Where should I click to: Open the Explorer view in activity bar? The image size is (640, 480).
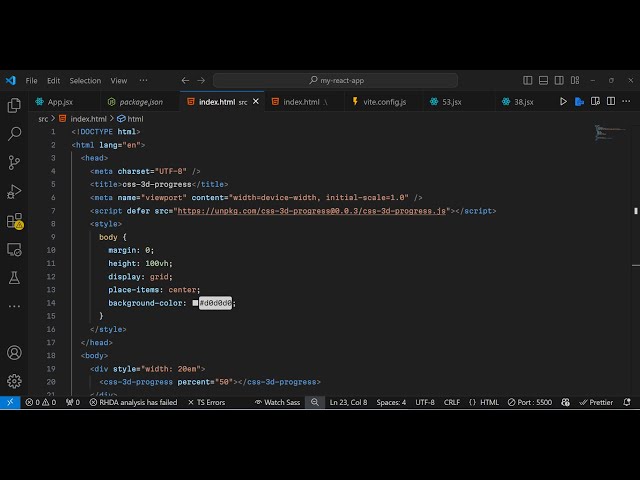tap(14, 105)
